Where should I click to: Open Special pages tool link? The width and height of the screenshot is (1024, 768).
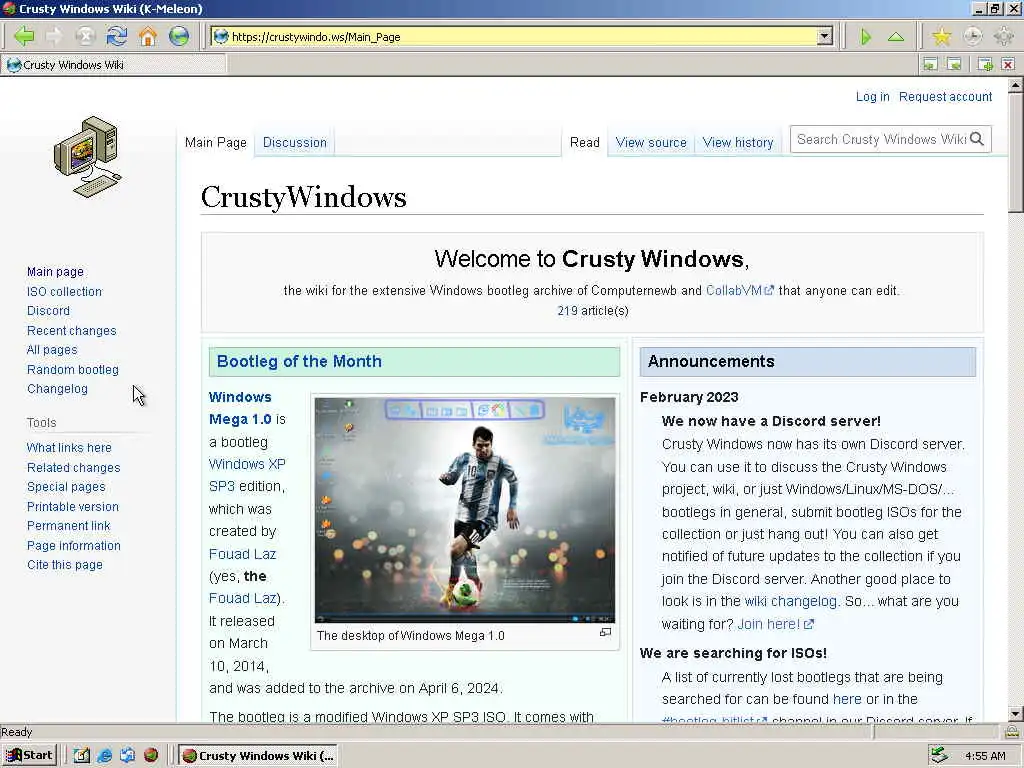click(x=66, y=487)
